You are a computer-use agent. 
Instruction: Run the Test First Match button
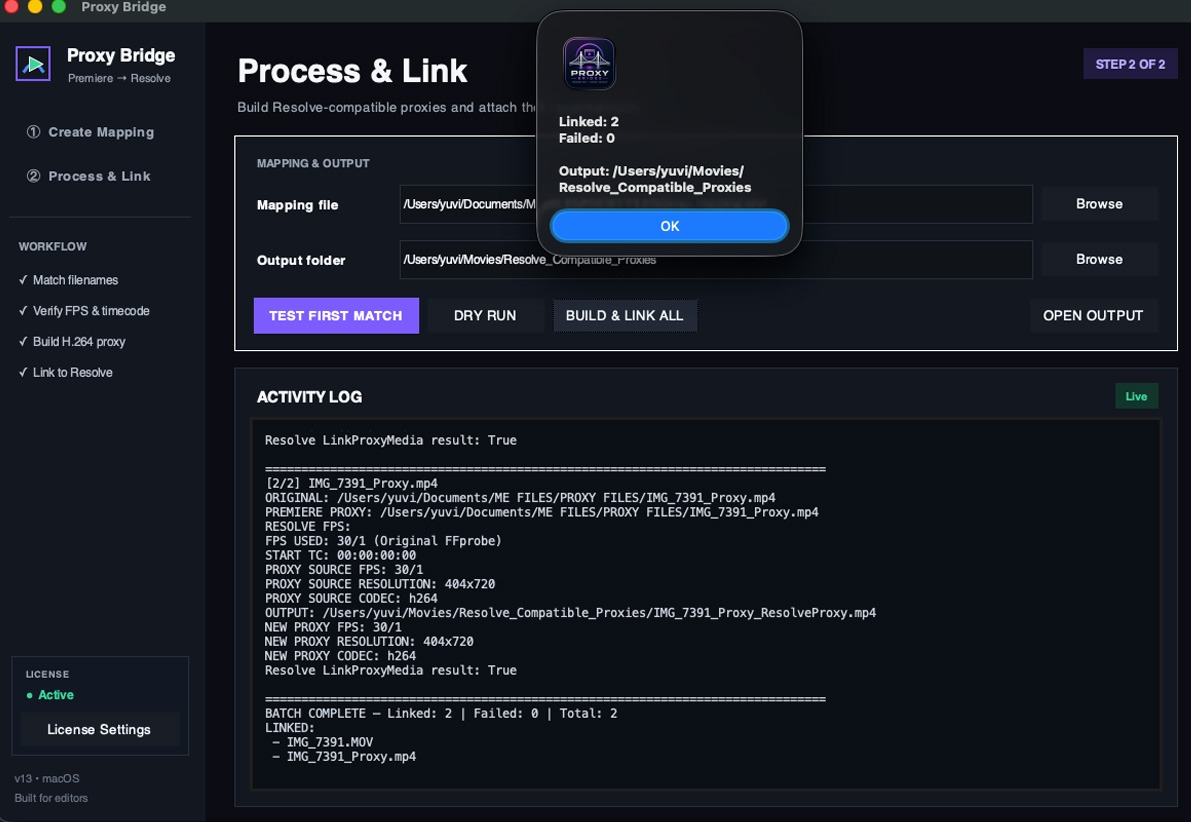point(336,315)
